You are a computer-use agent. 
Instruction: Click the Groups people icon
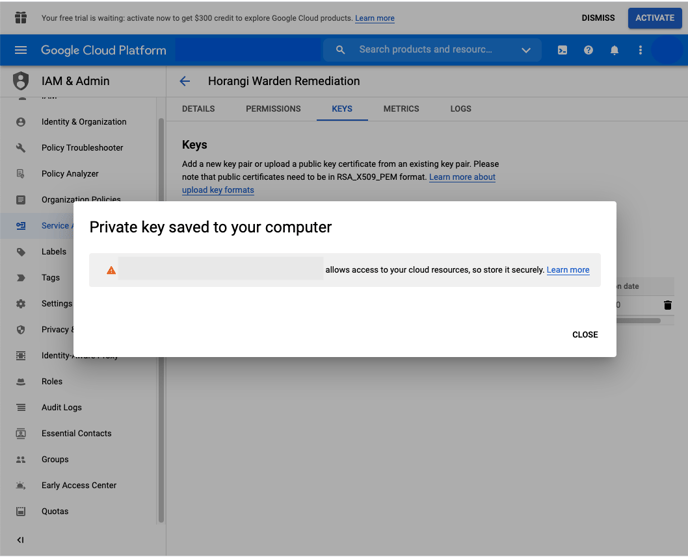click(x=21, y=460)
